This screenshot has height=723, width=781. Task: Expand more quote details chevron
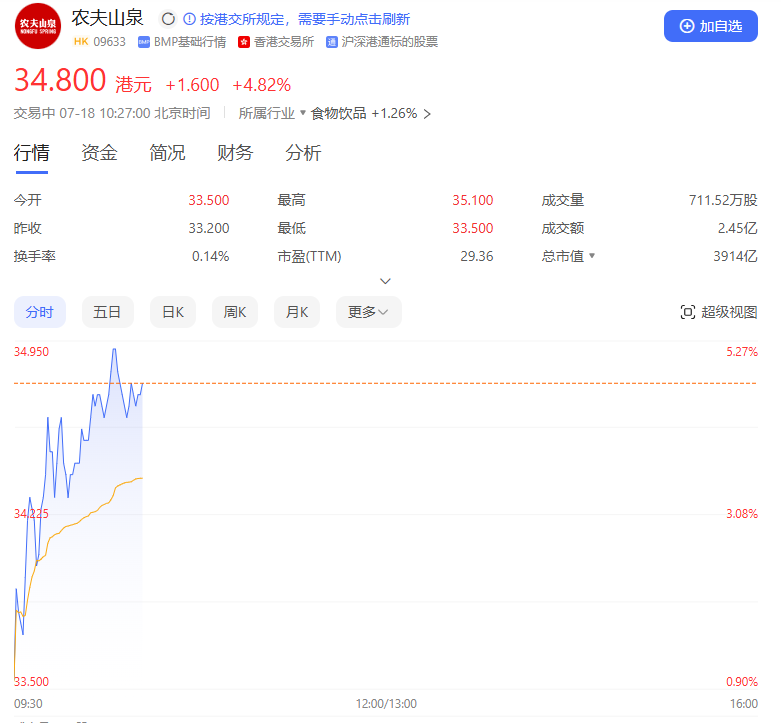pyautogui.click(x=385, y=281)
